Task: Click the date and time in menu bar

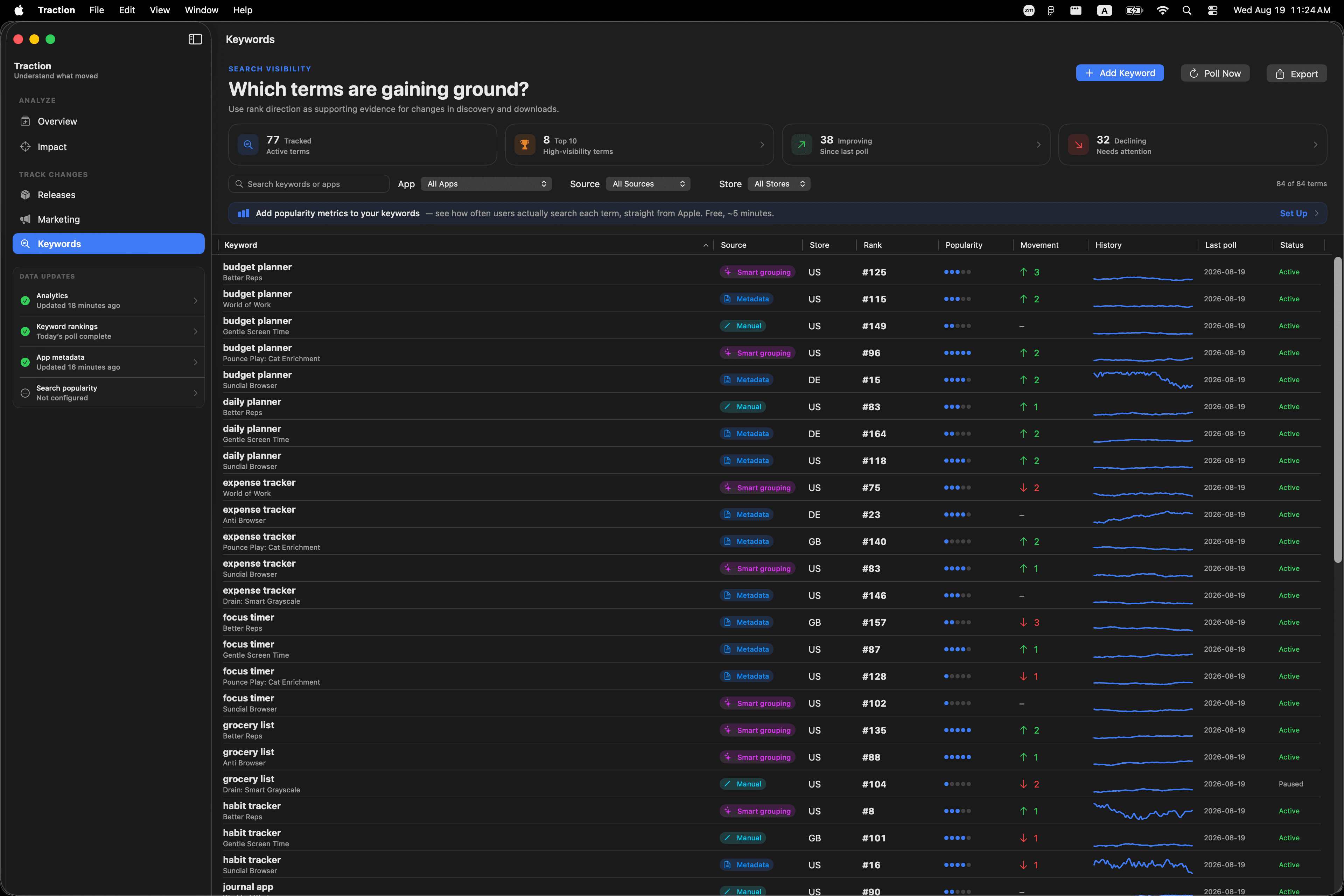Action: coord(1282,10)
